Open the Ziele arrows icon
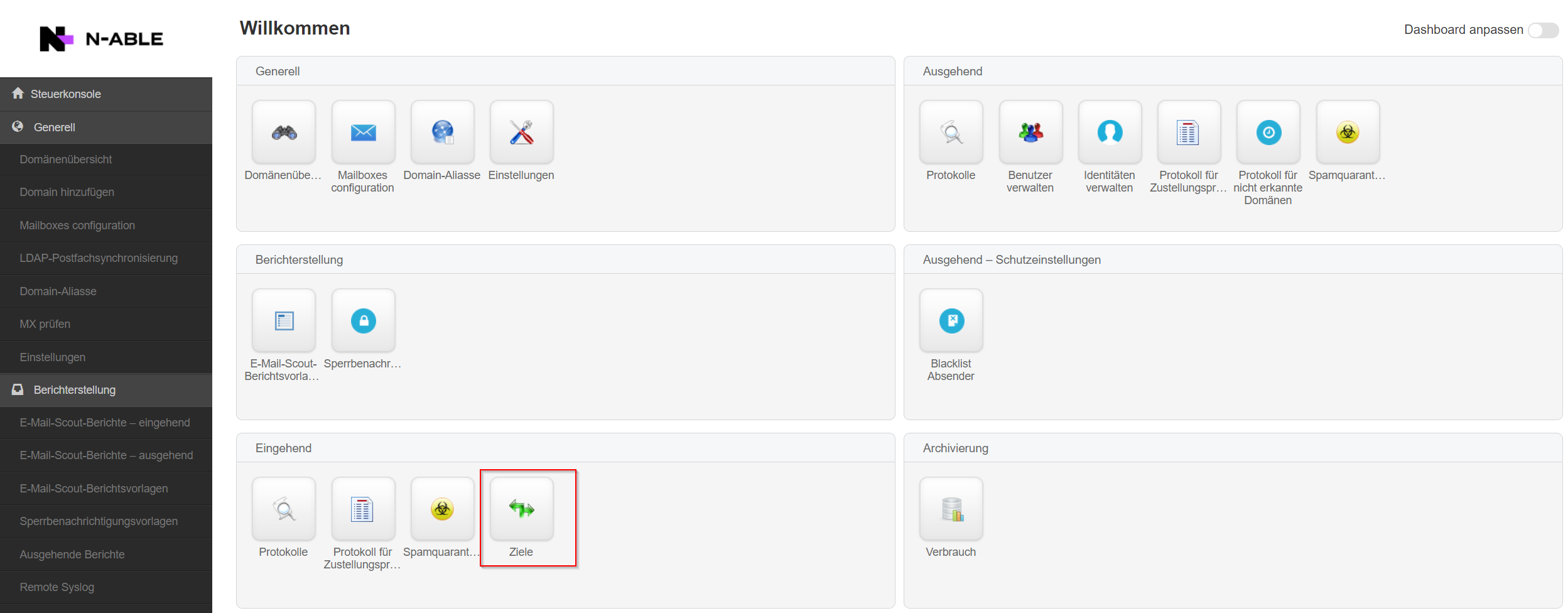This screenshot has width=1568, height=613. pos(521,509)
